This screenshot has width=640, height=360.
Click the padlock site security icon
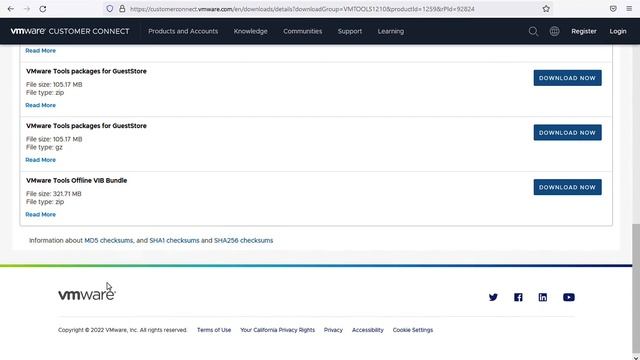pos(122,9)
